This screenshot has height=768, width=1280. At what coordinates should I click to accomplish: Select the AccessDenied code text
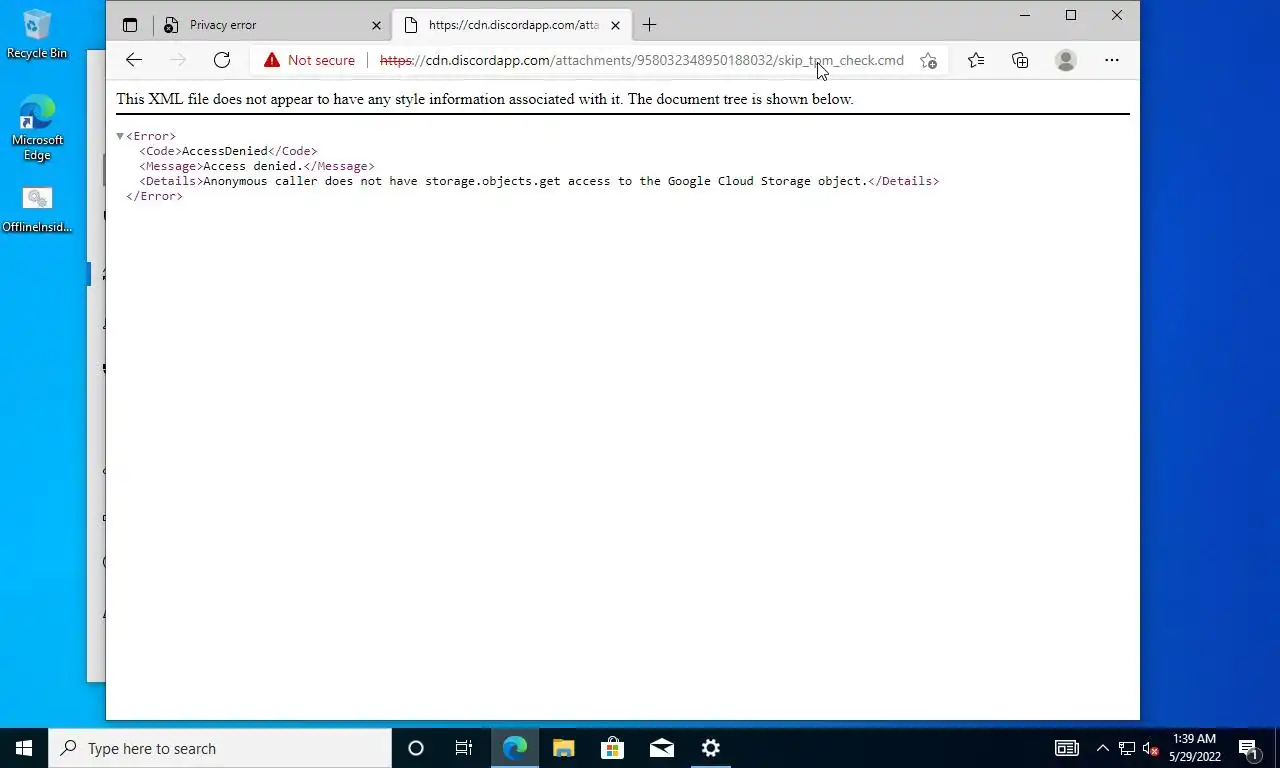tap(225, 151)
